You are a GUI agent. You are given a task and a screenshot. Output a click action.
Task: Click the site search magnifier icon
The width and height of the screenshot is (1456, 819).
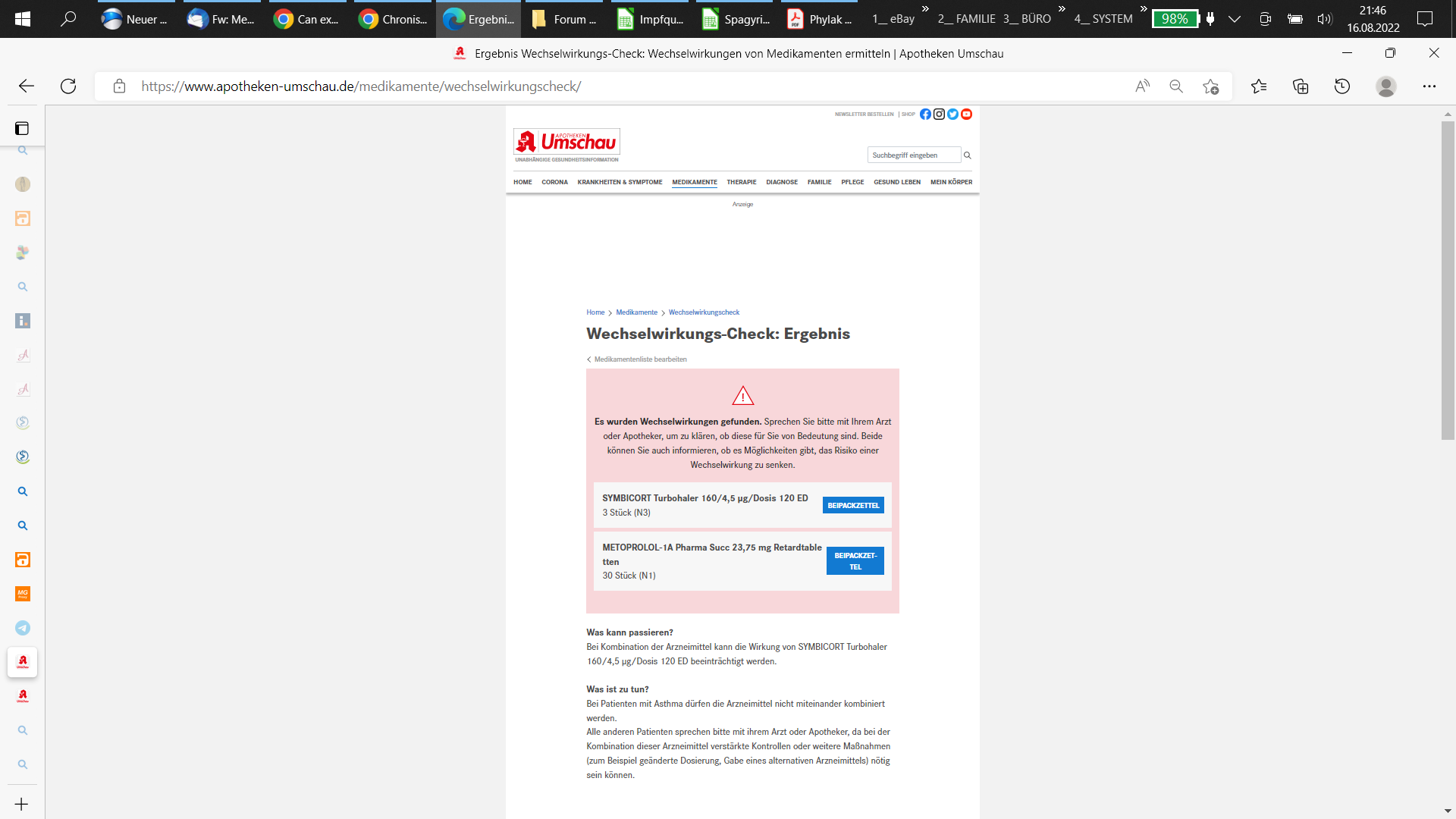(x=968, y=155)
